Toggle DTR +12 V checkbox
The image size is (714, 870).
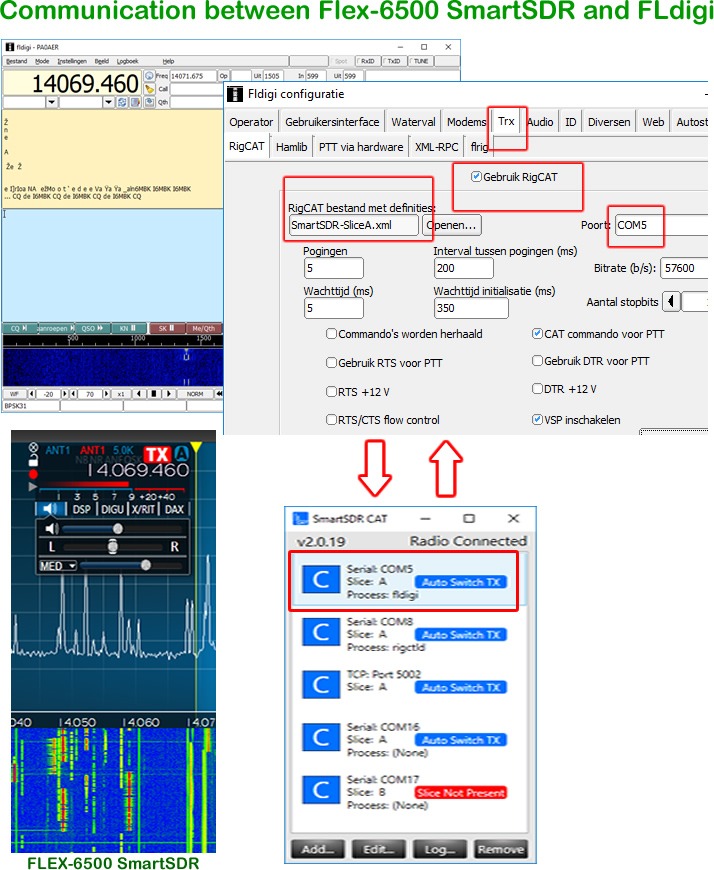point(537,388)
